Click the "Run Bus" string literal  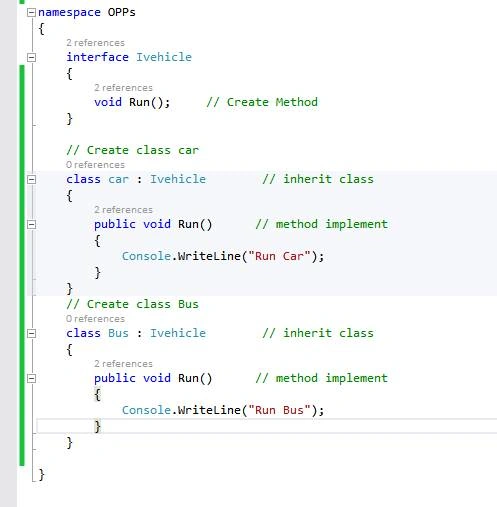(279, 410)
